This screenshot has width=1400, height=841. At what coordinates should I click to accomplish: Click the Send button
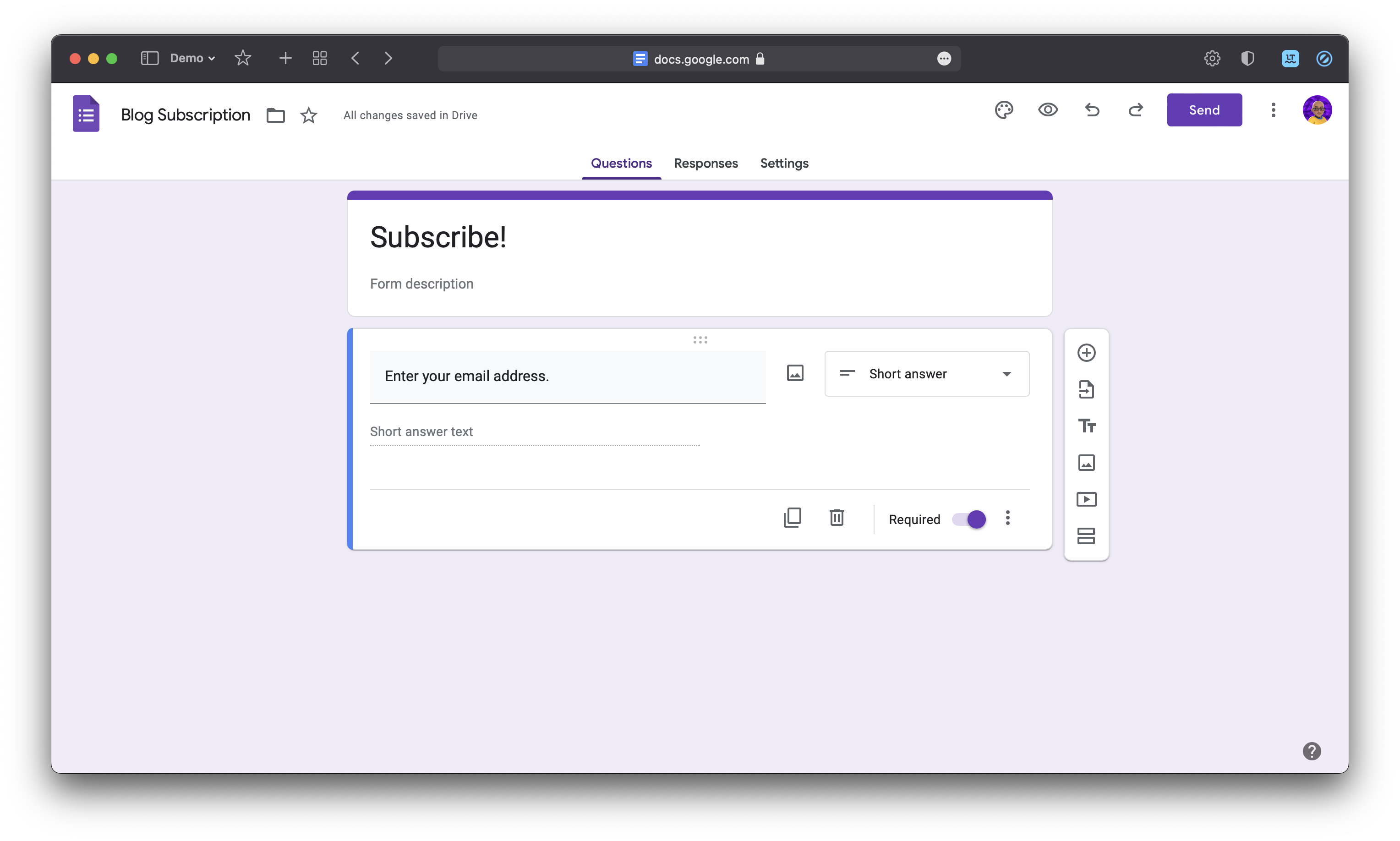coord(1204,110)
